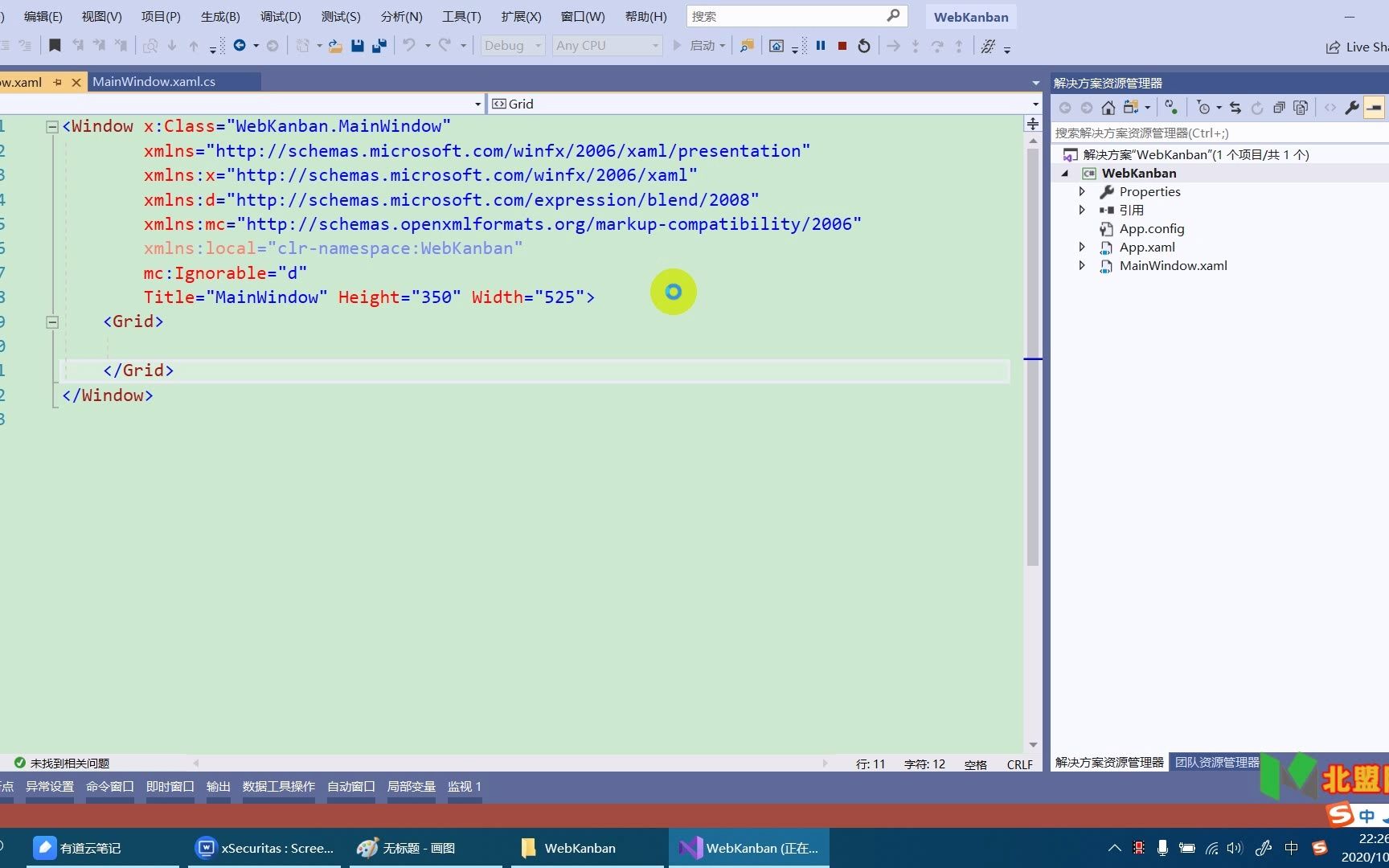This screenshot has width=1389, height=868.
Task: Click the Find in Files folder icon
Action: [748, 46]
